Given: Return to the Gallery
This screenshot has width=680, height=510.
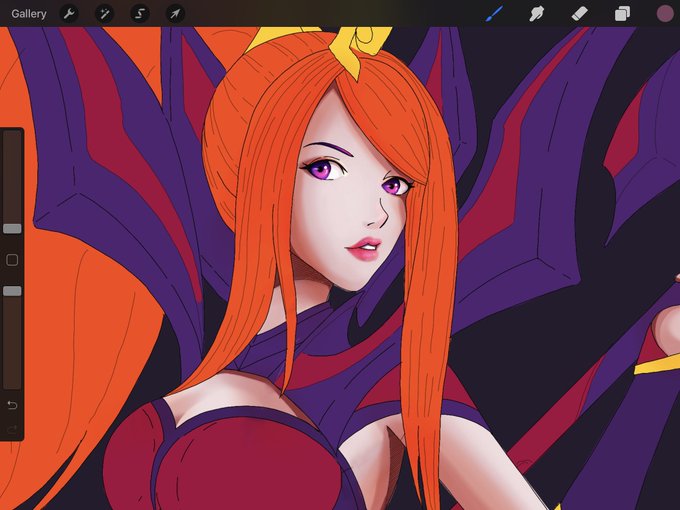Looking at the screenshot, I should (x=29, y=14).
